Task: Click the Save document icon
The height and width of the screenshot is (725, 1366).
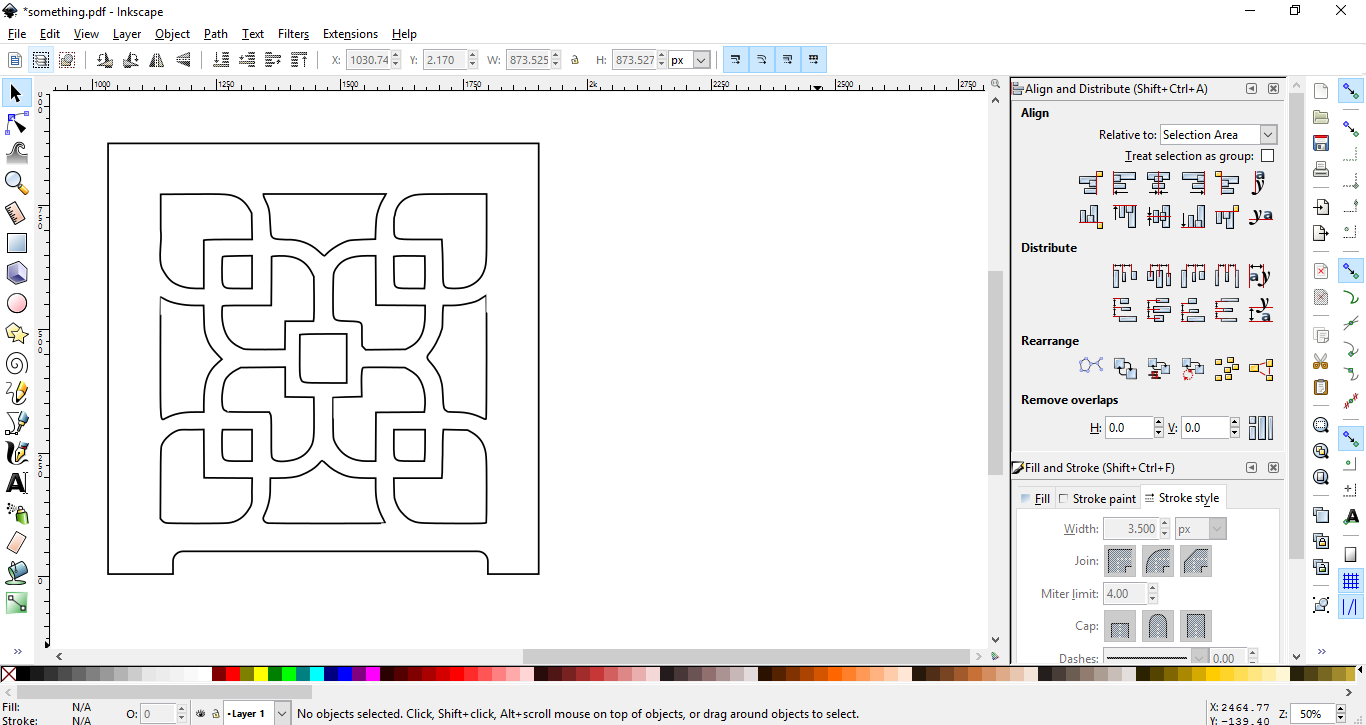Action: [1321, 143]
